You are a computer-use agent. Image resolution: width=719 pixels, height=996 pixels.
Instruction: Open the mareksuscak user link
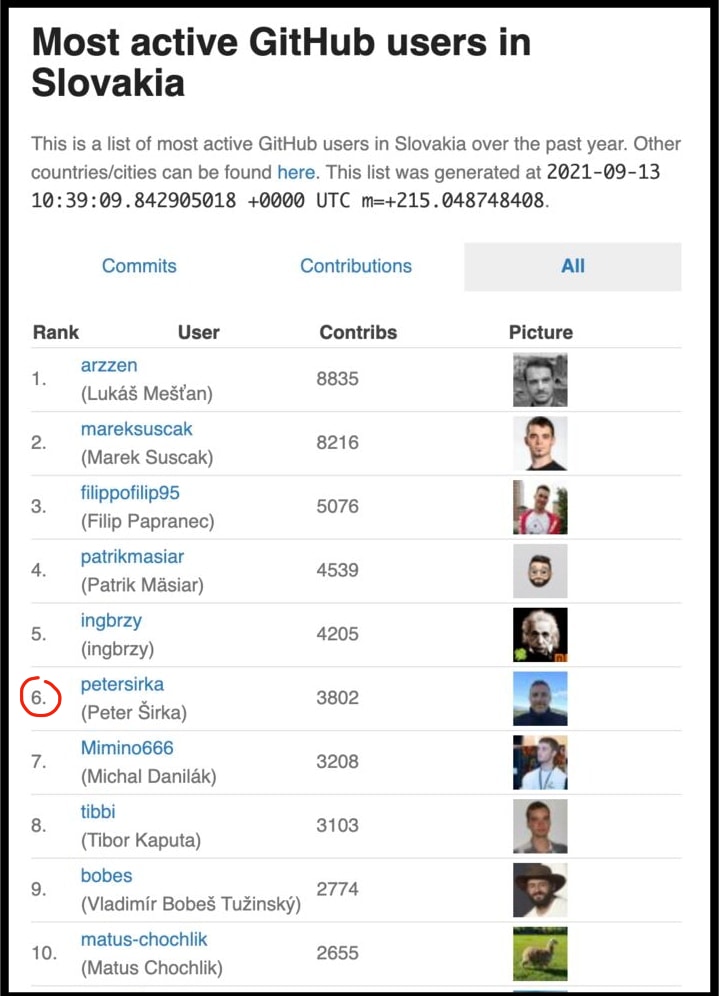[136, 429]
